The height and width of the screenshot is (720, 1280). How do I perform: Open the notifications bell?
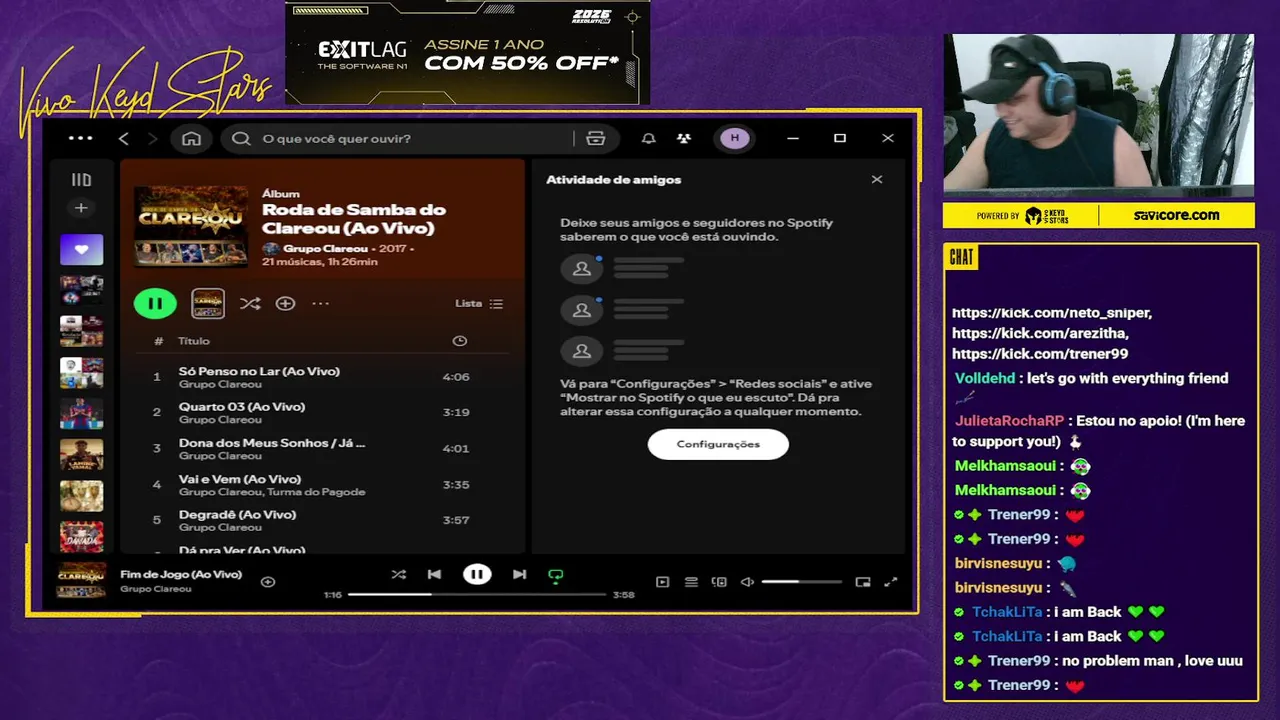pos(649,139)
